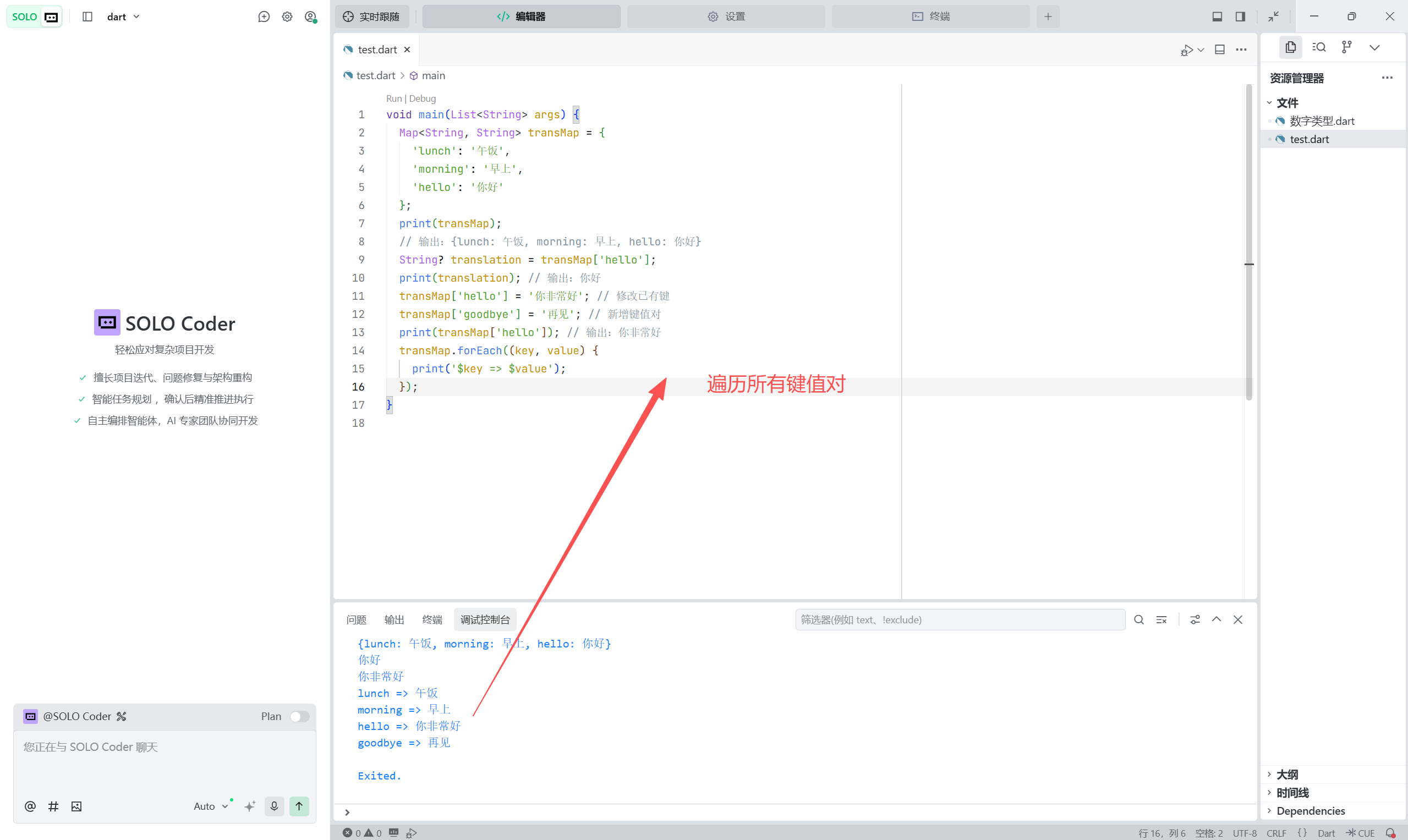The width and height of the screenshot is (1408, 840).
Task: Expand the 大纲 outline section
Action: click(1287, 775)
